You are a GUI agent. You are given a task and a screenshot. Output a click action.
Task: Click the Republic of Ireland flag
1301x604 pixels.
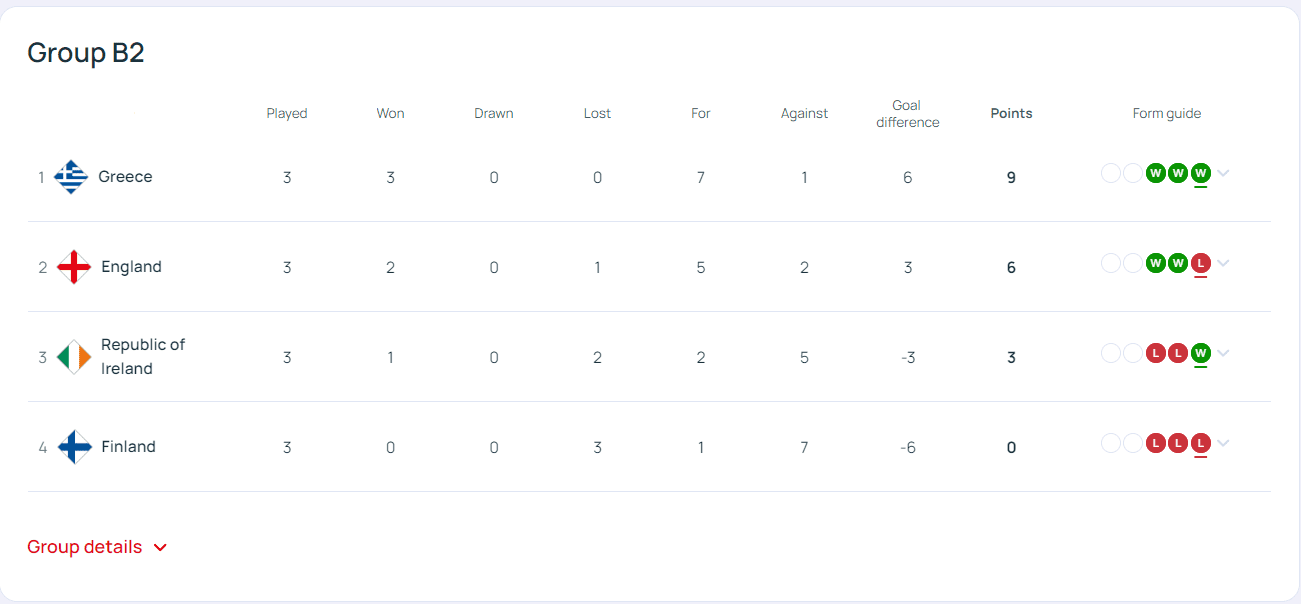coord(74,357)
